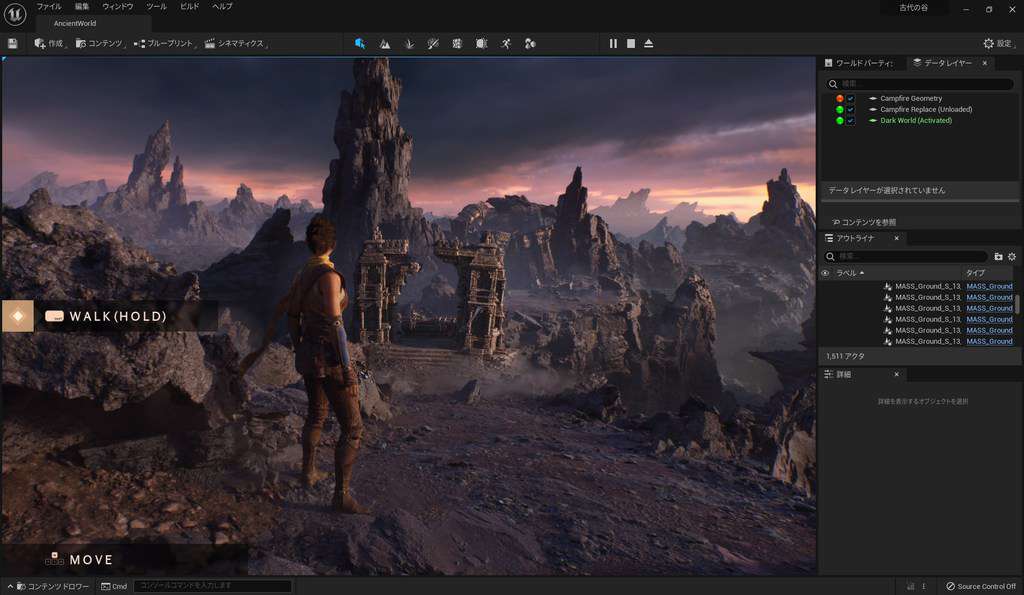Click the compile status icon in status bar
The image size is (1024, 595).
pos(911,587)
